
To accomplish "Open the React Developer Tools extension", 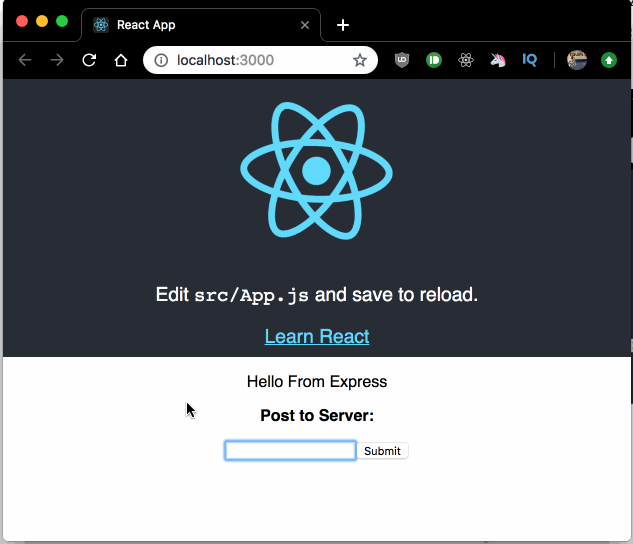I will [466, 60].
